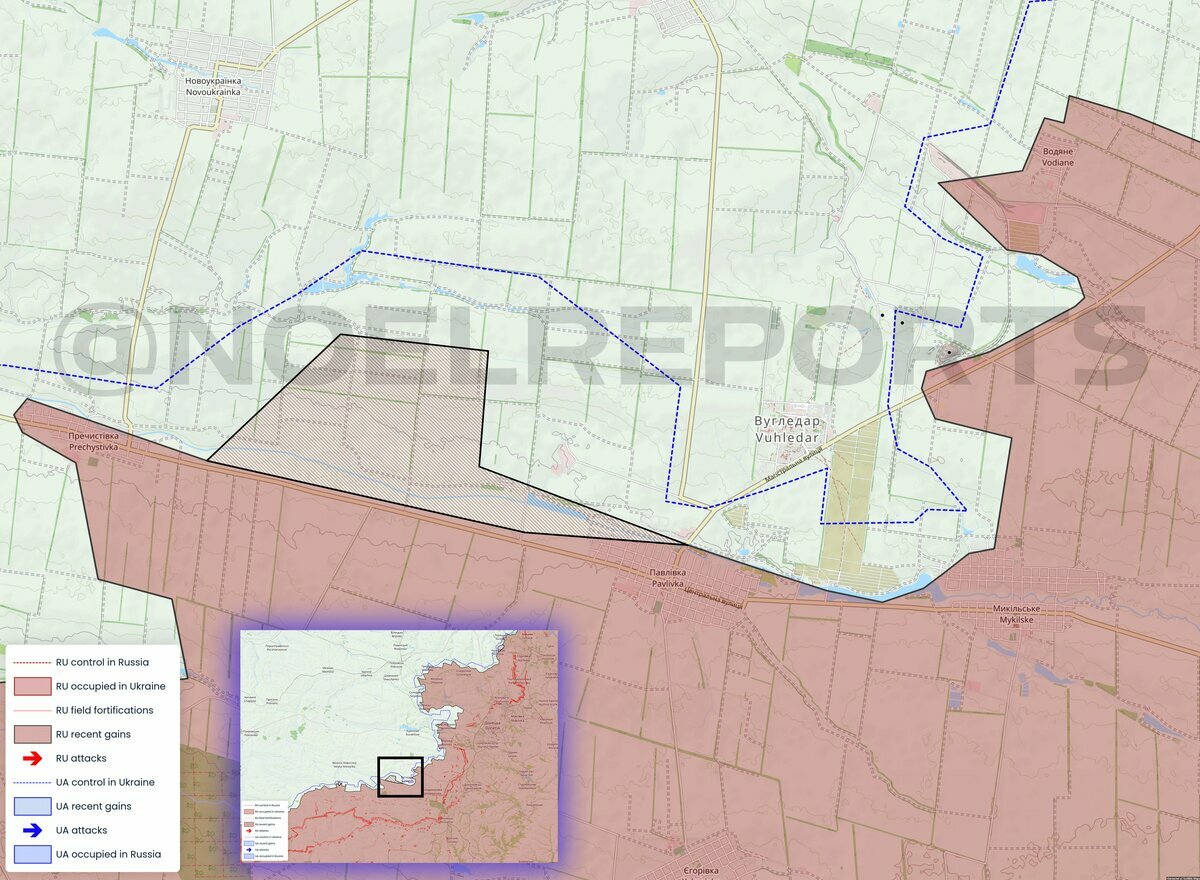
Task: Pick the UA recent gains blue swatch
Action: point(32,806)
